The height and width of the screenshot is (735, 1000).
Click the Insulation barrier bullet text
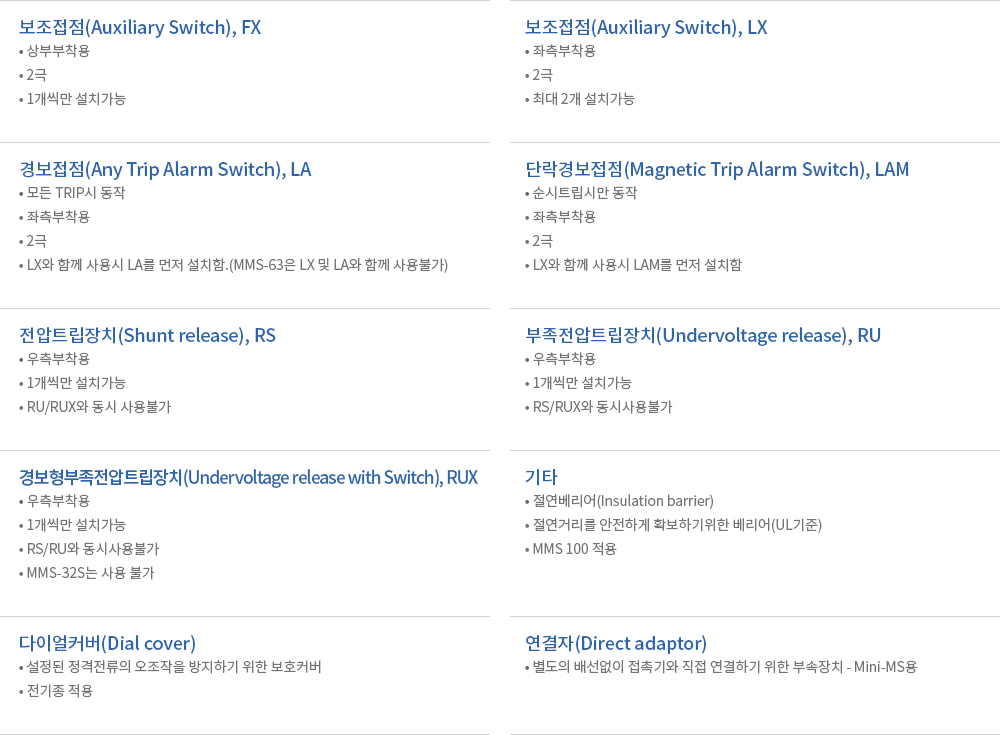click(x=622, y=501)
